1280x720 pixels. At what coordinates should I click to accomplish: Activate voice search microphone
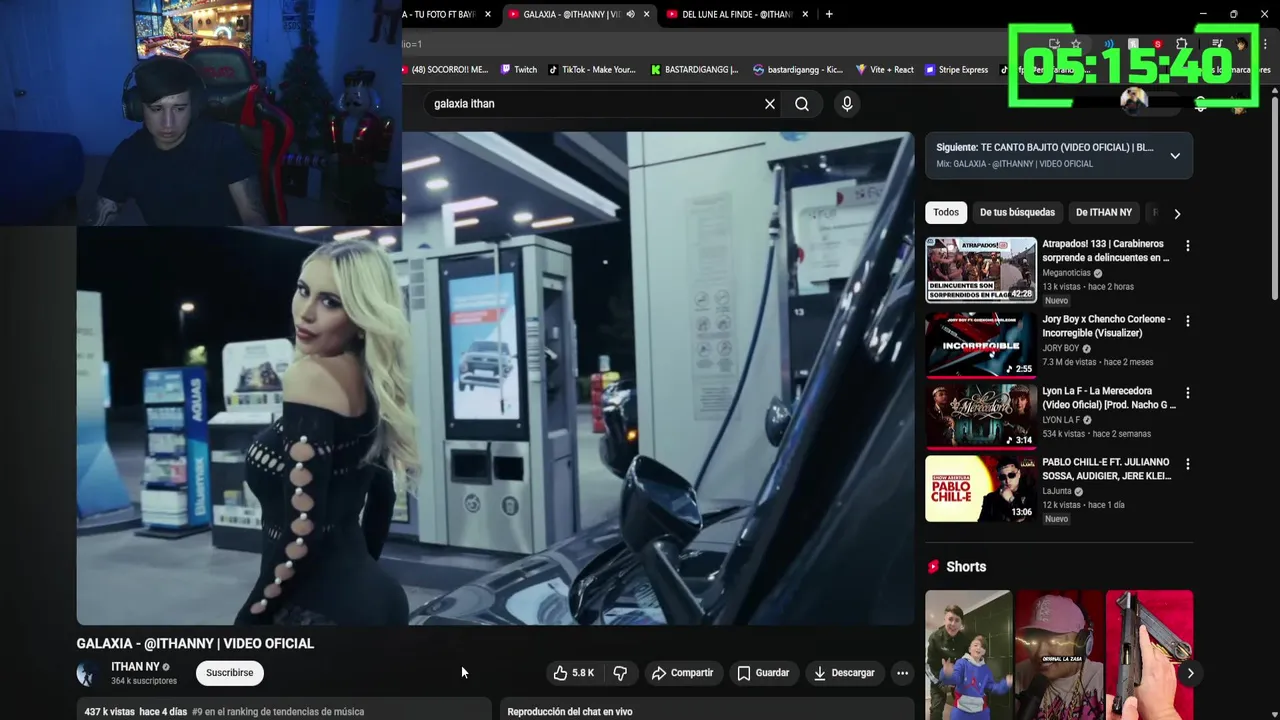click(x=847, y=104)
